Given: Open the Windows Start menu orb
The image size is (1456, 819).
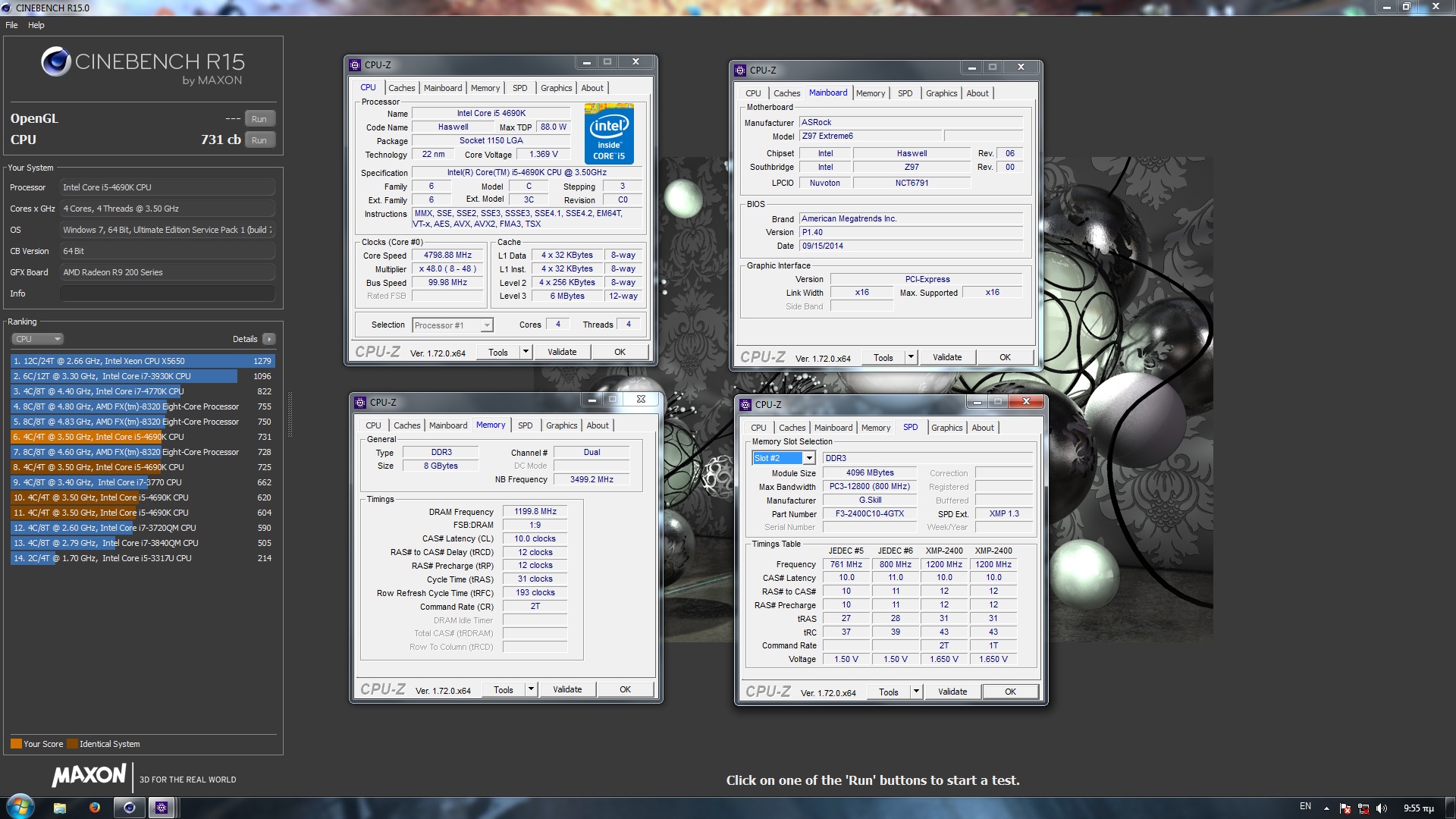Looking at the screenshot, I should [20, 807].
